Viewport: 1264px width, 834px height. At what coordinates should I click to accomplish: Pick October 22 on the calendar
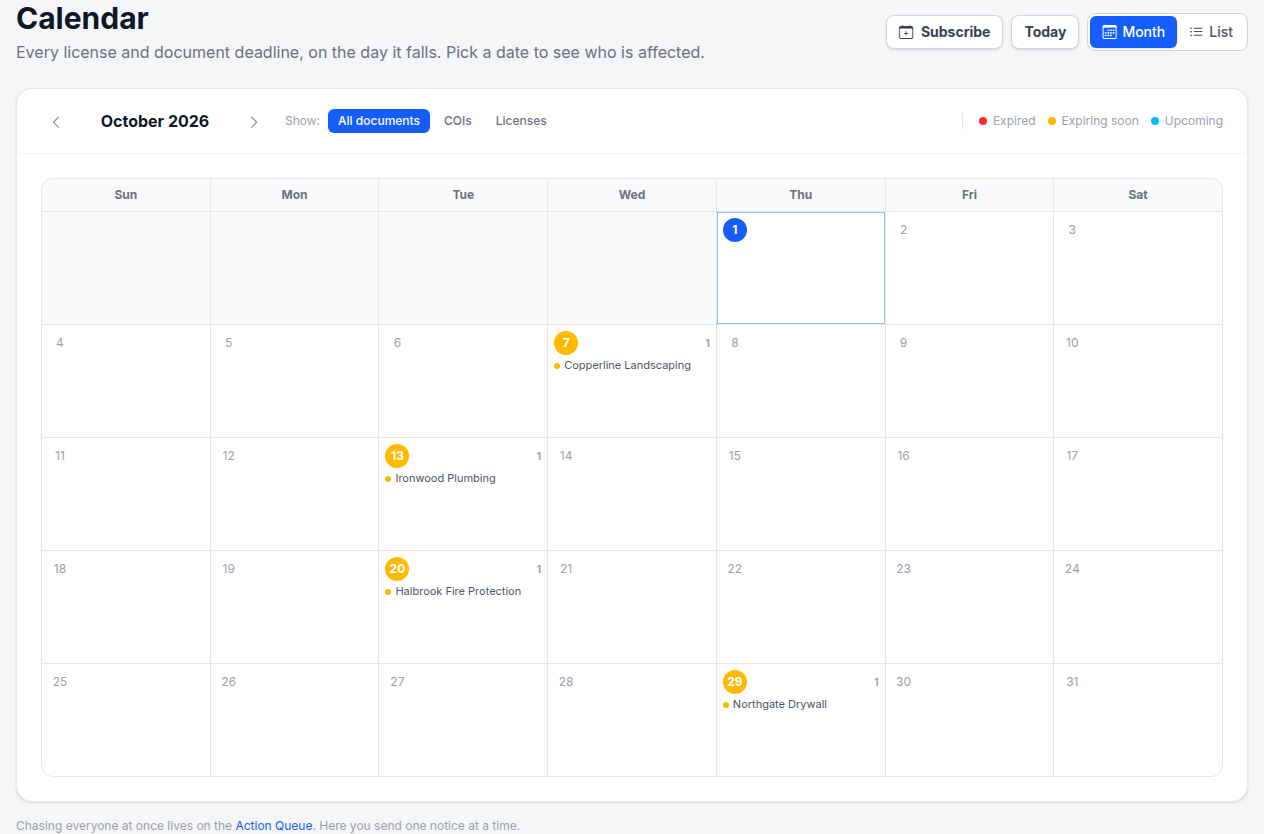(800, 607)
